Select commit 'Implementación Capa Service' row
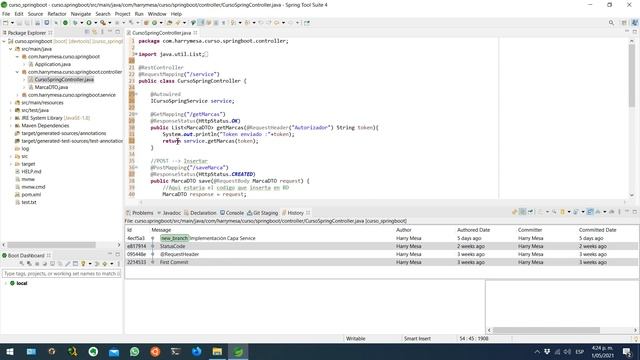 click(x=382, y=238)
